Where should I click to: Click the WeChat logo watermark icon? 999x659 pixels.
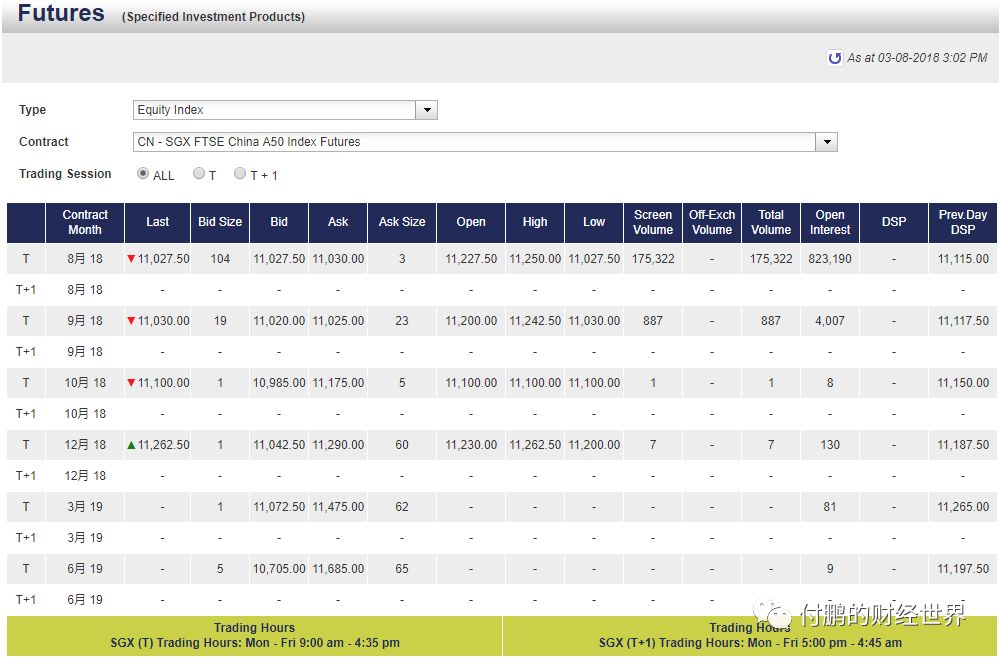(x=773, y=613)
